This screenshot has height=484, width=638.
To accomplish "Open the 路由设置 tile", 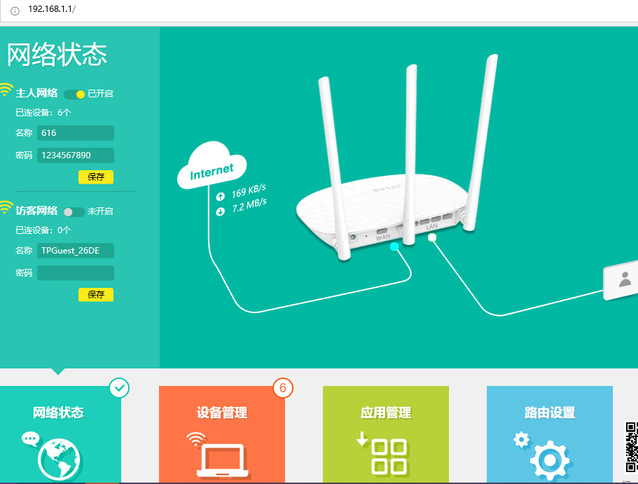I will 550,434.
